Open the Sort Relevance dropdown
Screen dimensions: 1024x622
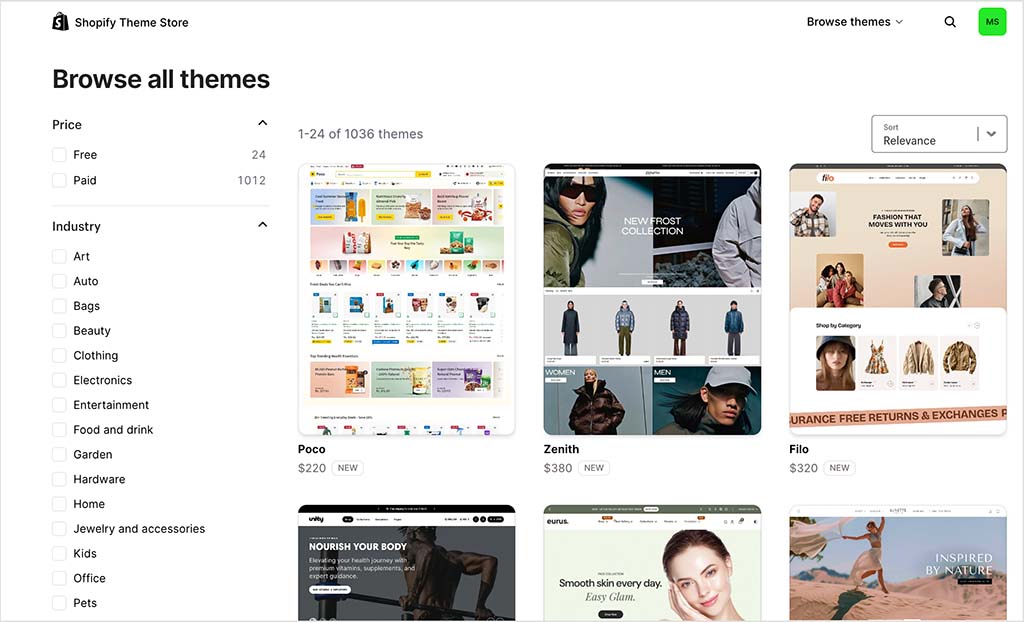938,133
